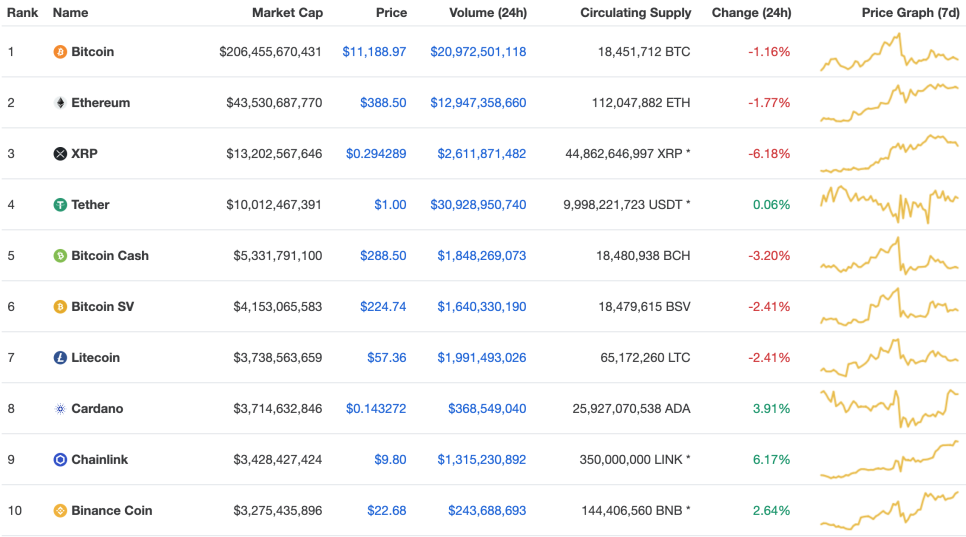Select circulating supply 65,172,260 LTC

point(645,358)
